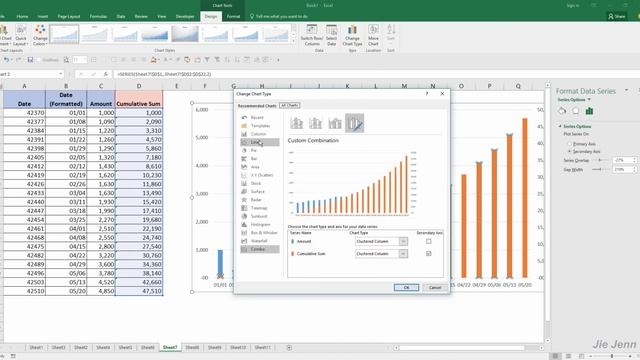This screenshot has height=360, width=640.
Task: Pick the Histogram chart category
Action: pyautogui.click(x=260, y=224)
